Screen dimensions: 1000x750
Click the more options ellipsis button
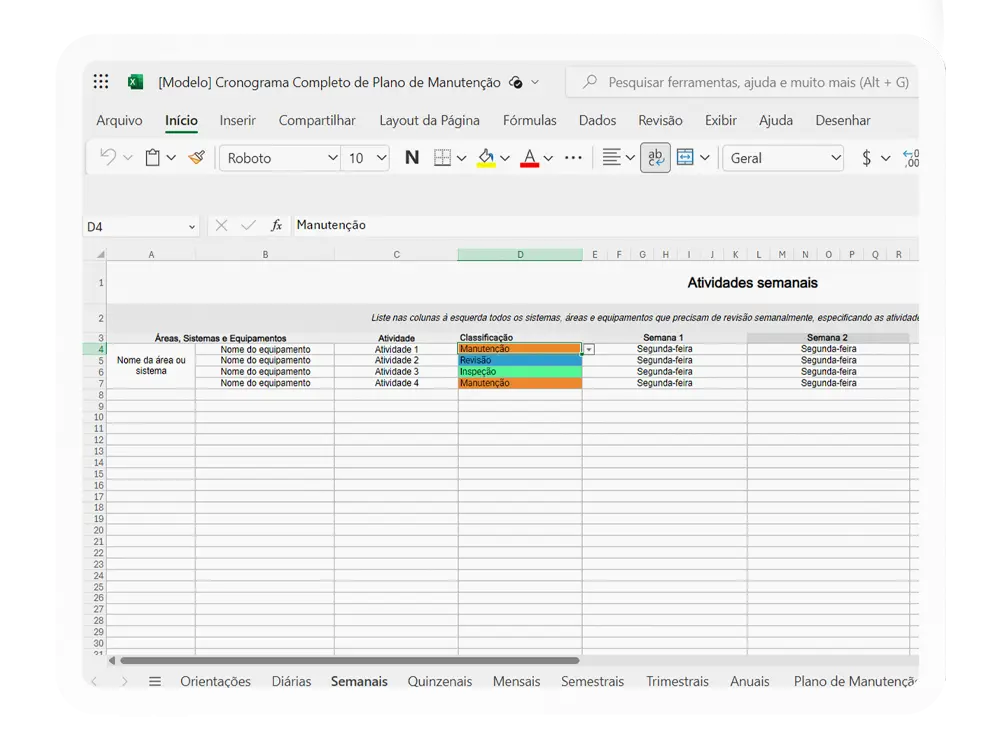coord(573,158)
